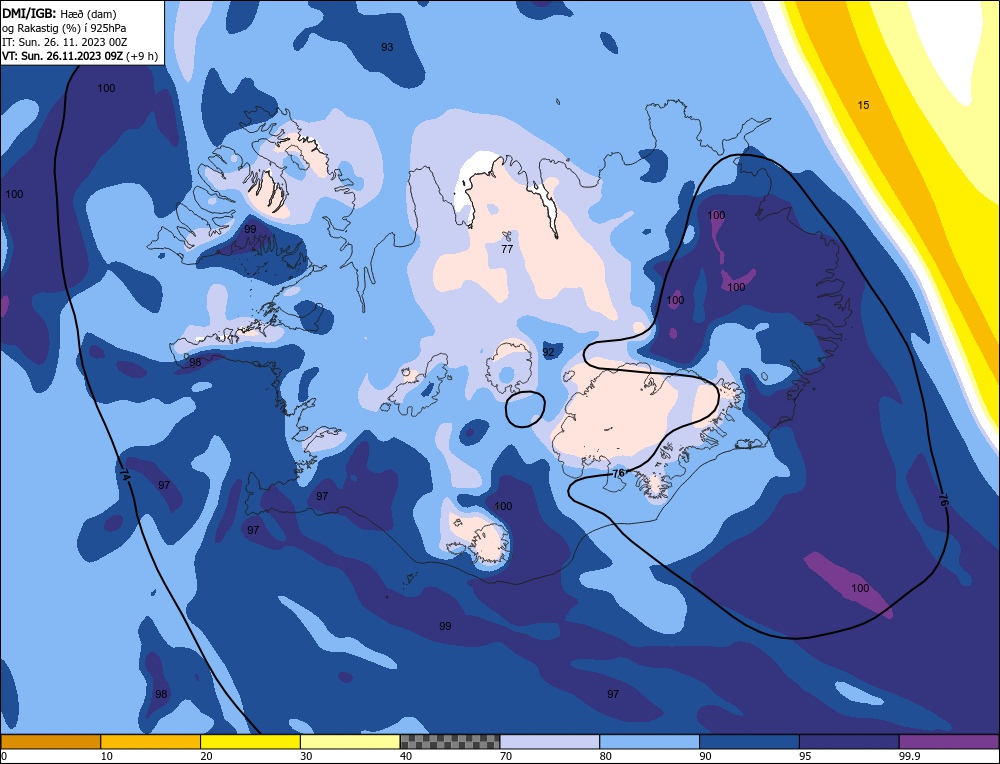
Task: Click the "92" humidity value on the map
Action: pyautogui.click(x=548, y=352)
